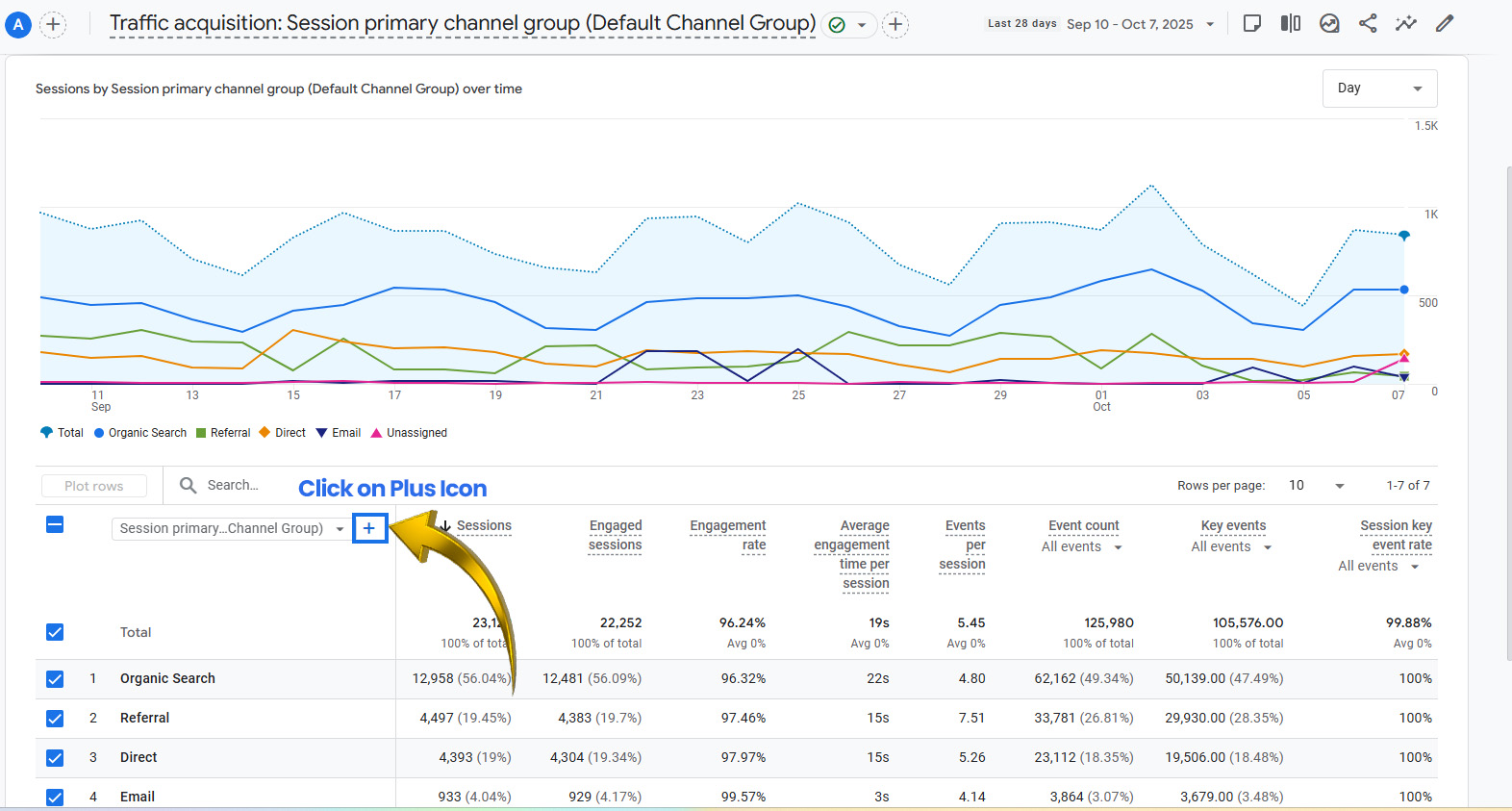This screenshot has height=811, width=1512.
Task: Click the annotation note icon in the toolbar
Action: 1252,23
